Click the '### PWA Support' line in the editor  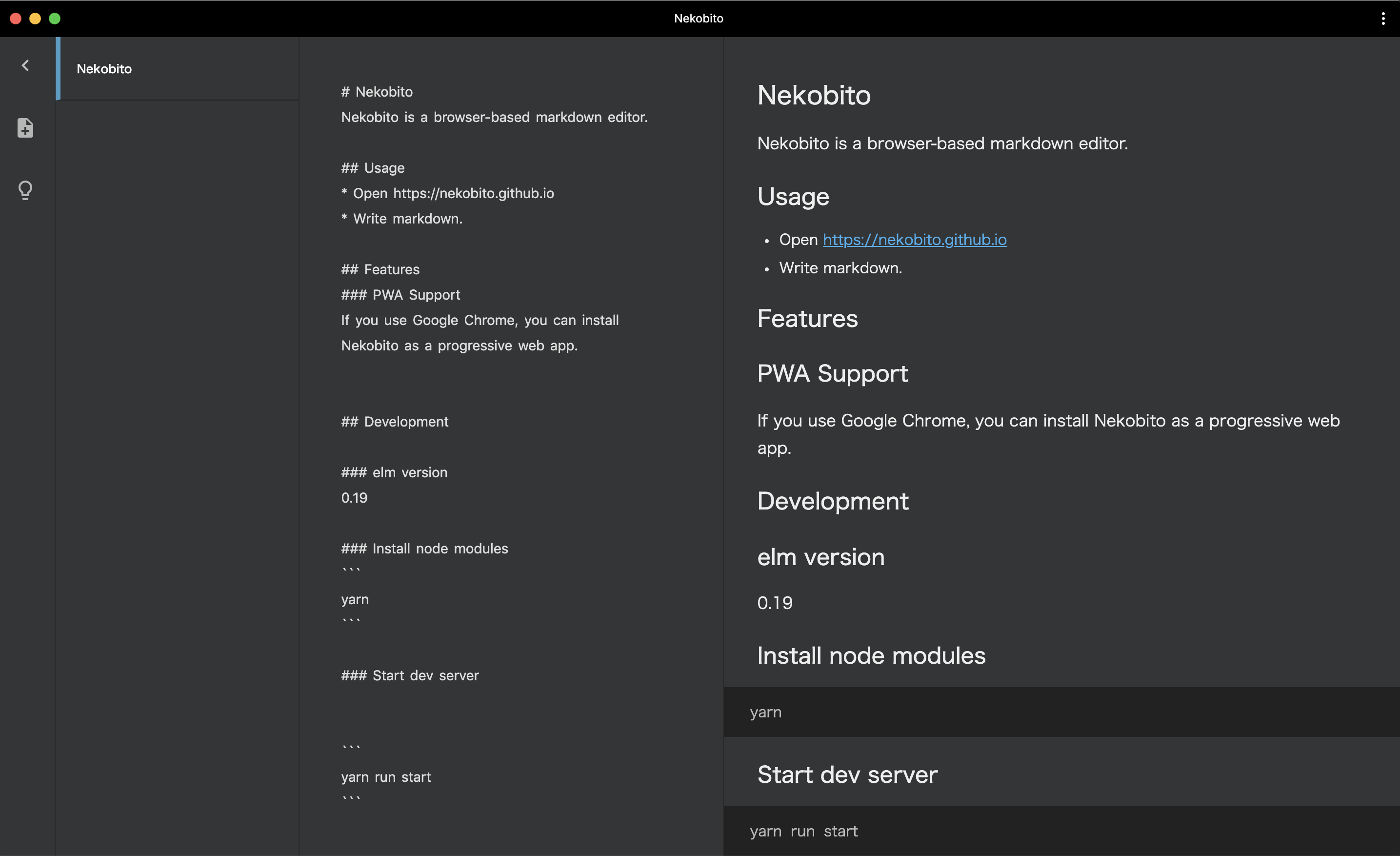[x=400, y=295]
